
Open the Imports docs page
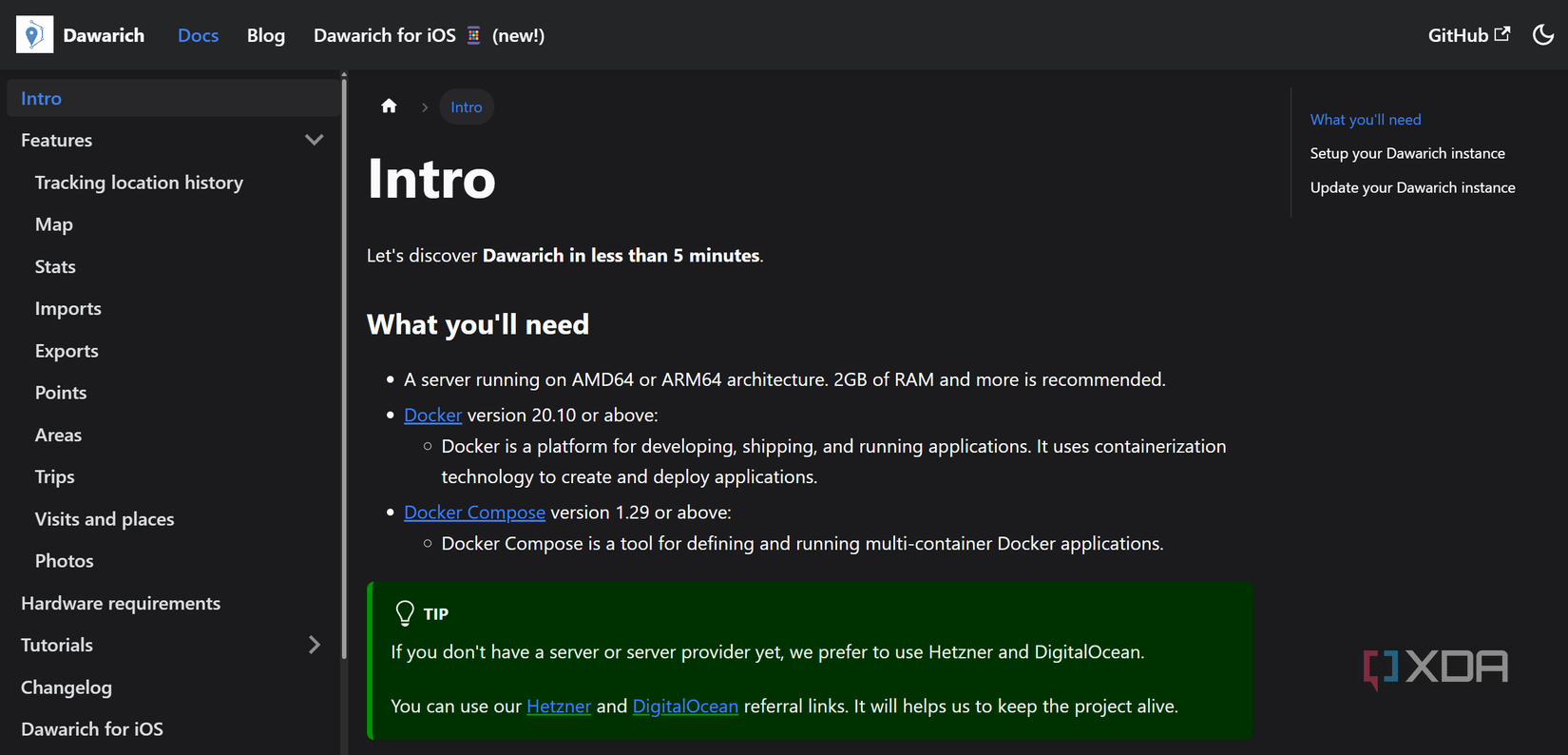tap(68, 309)
